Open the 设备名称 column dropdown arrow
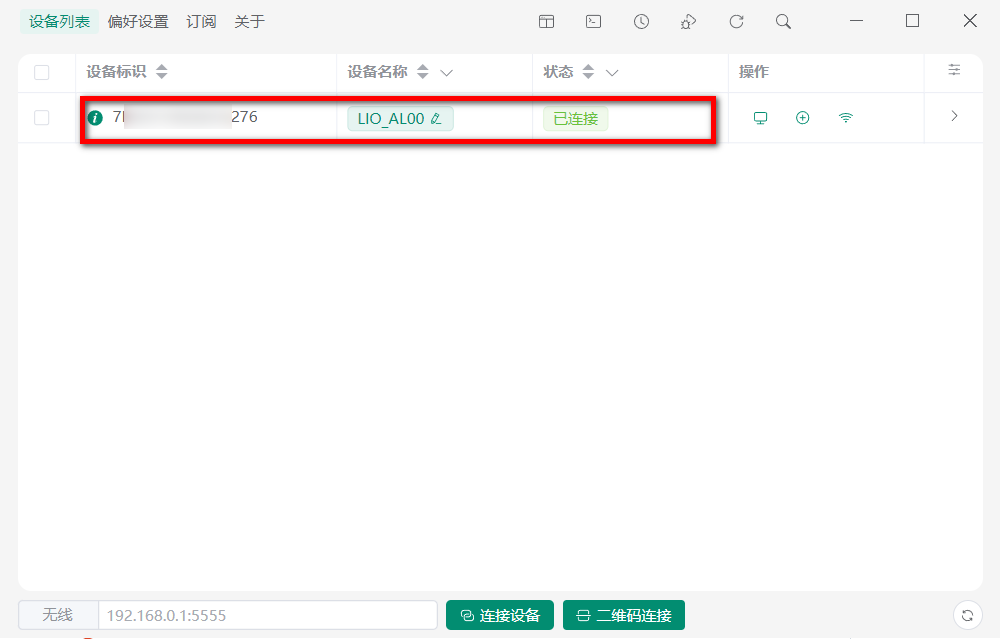 coord(447,72)
